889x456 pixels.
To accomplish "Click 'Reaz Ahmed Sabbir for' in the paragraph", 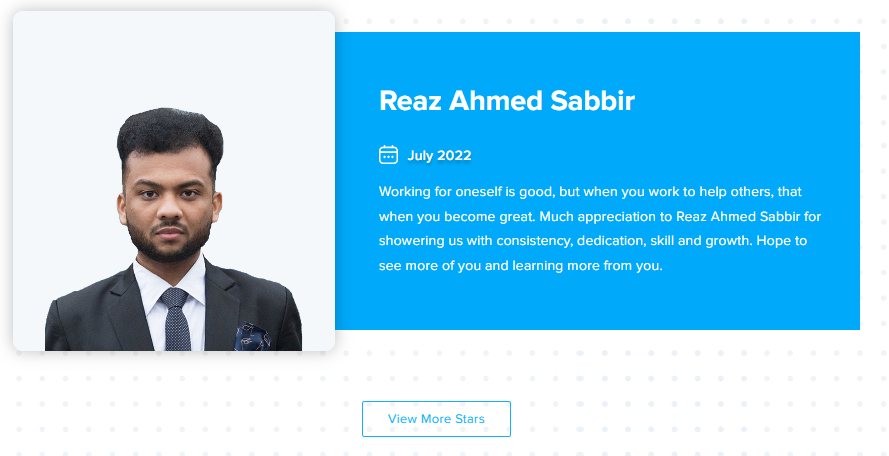I will [748, 217].
